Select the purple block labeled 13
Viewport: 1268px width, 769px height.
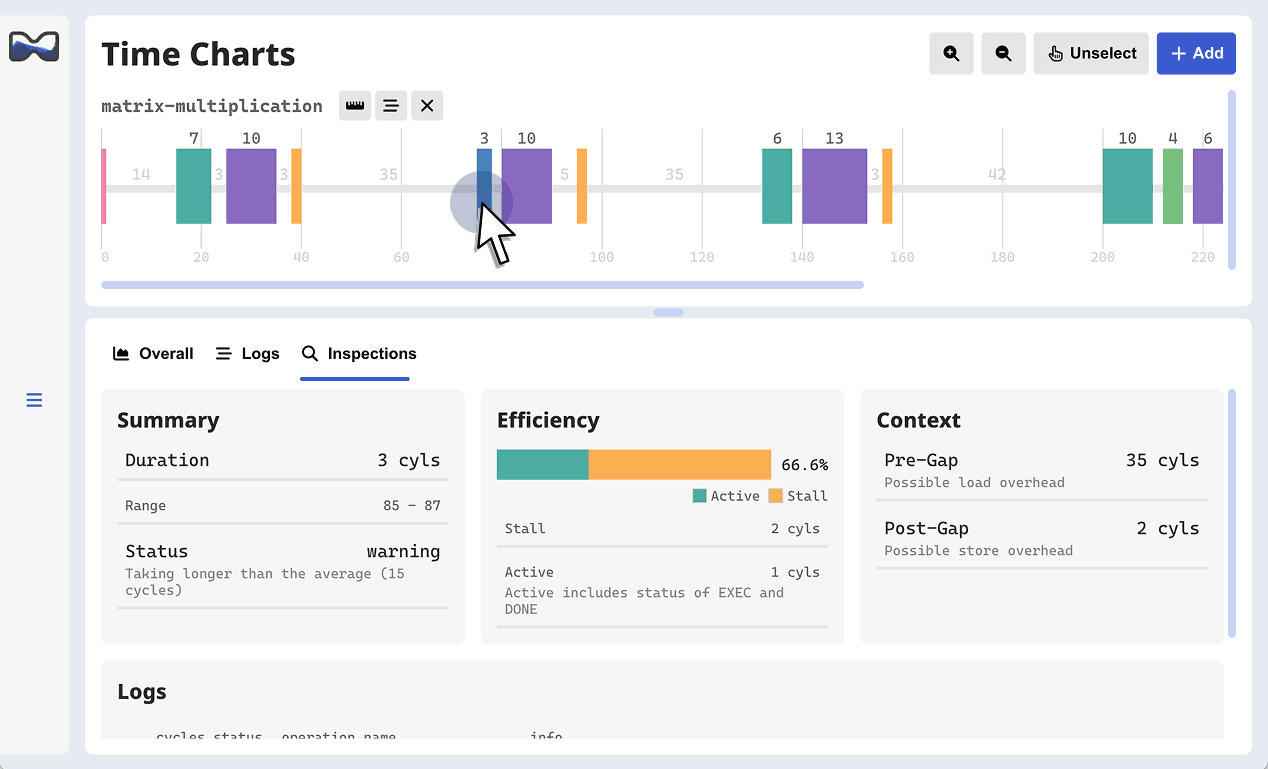834,186
